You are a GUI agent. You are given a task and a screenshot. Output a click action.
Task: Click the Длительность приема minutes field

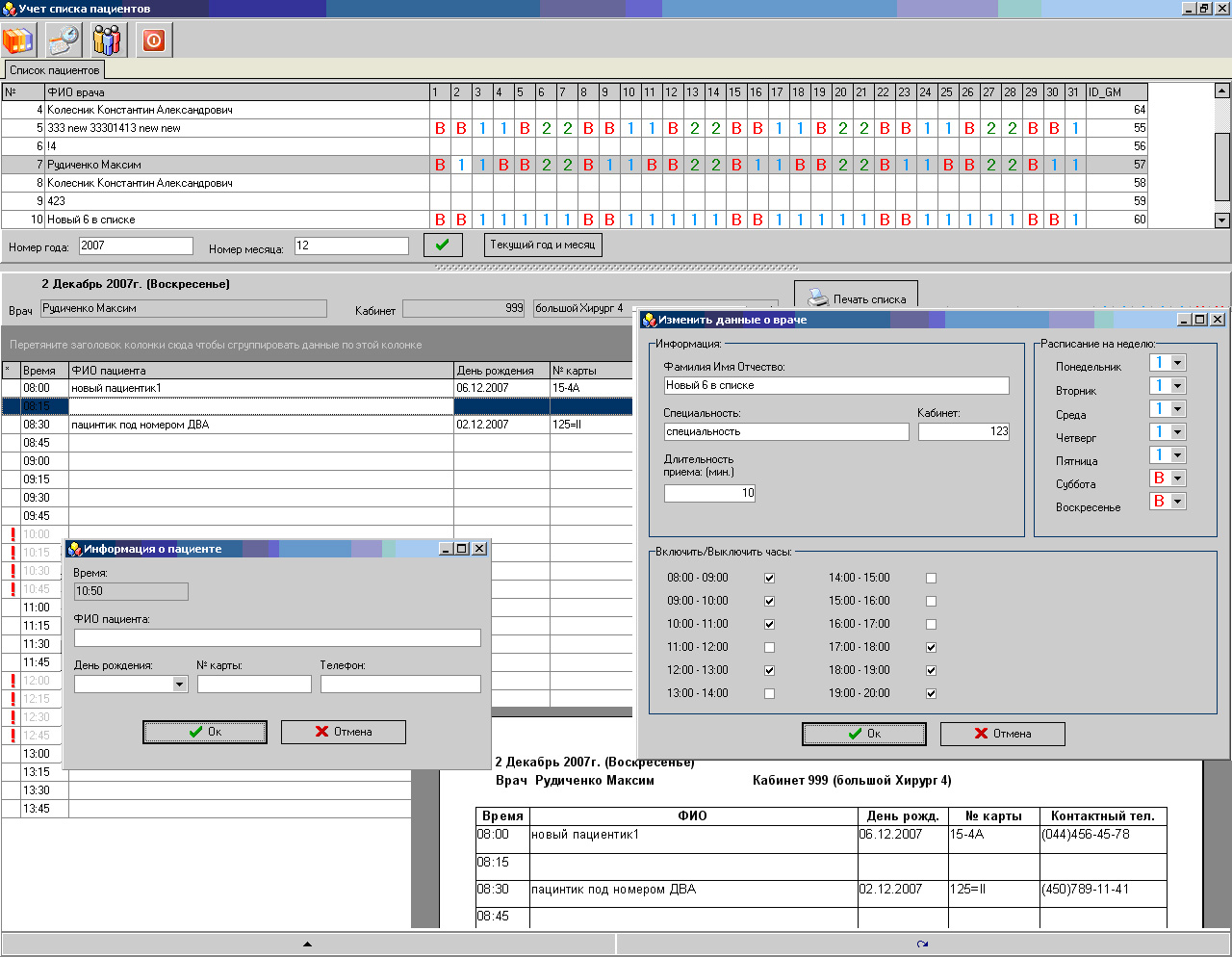pos(710,493)
